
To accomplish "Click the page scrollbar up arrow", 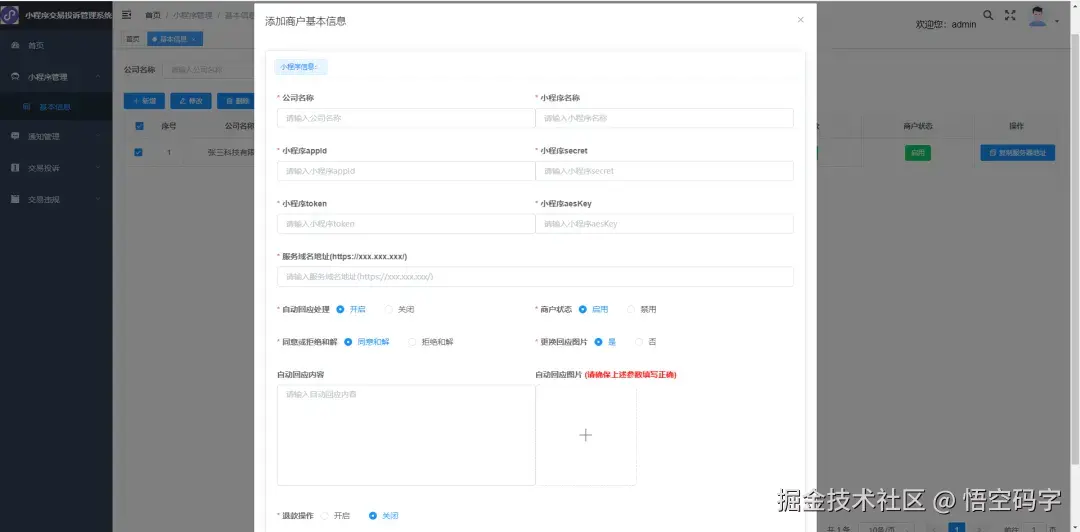I will click(1074, 5).
